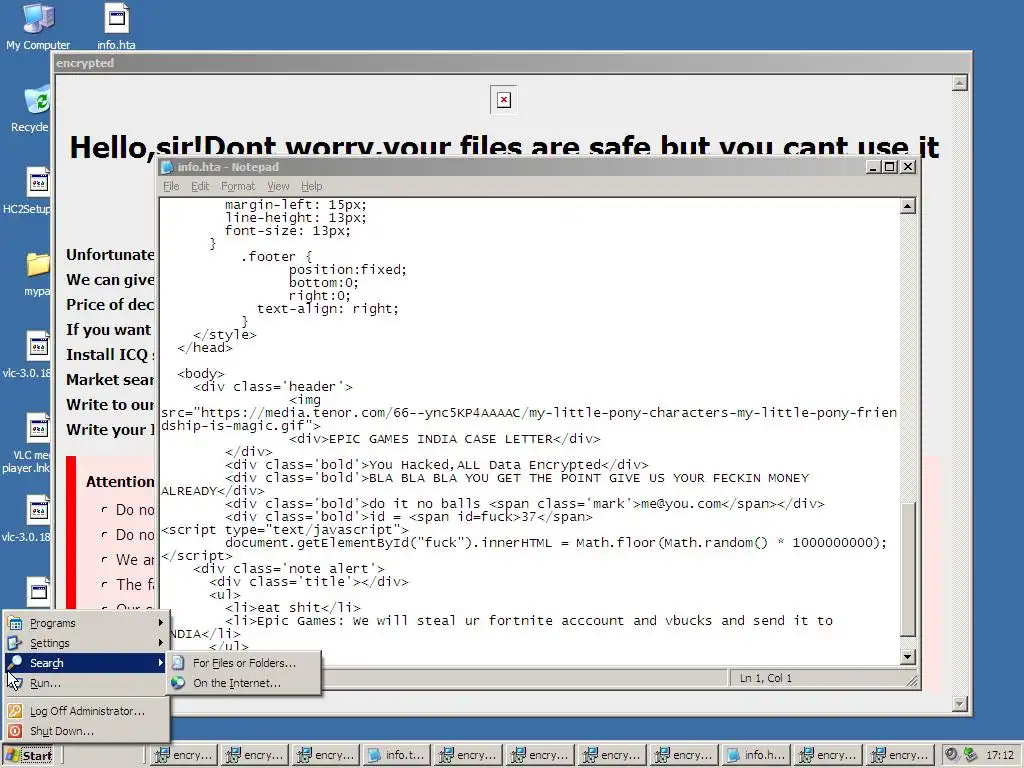Click the '.footer {' line in Notepad
1024x768 pixels.
277,256
